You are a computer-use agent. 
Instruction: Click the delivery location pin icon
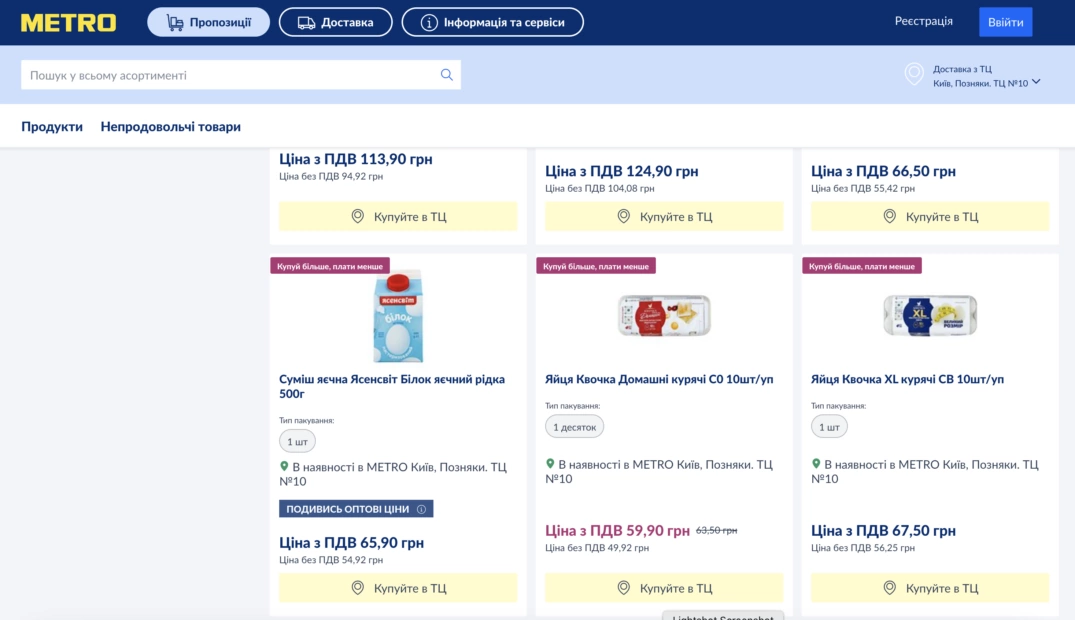point(913,74)
